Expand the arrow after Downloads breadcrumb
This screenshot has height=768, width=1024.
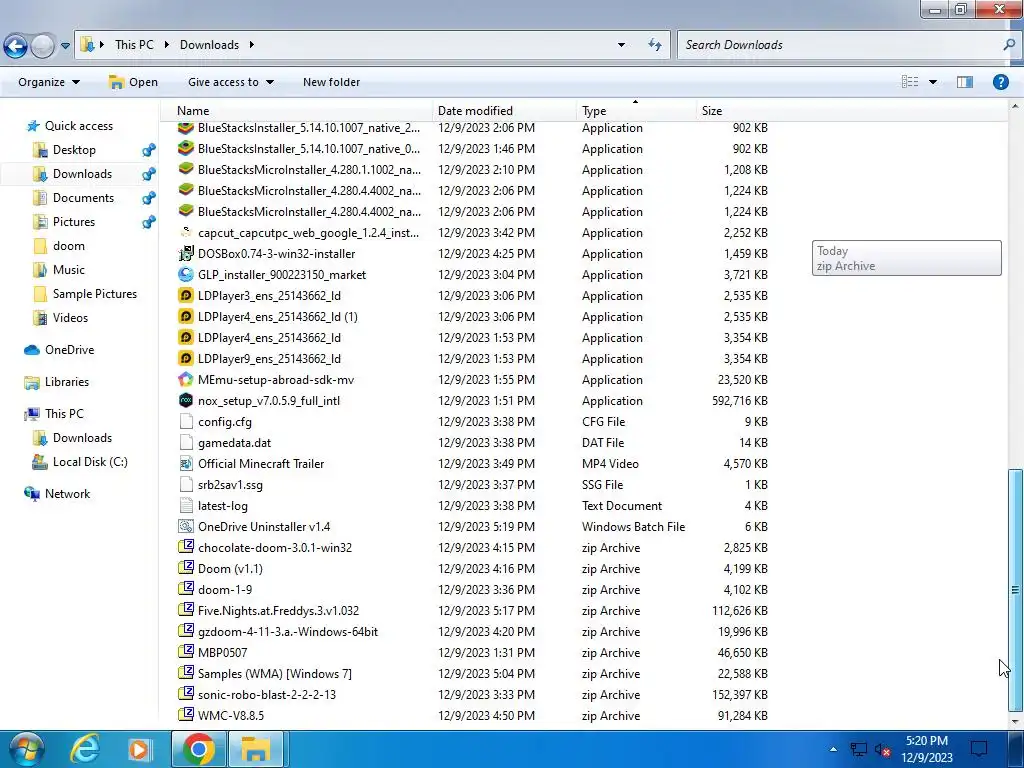(x=251, y=45)
